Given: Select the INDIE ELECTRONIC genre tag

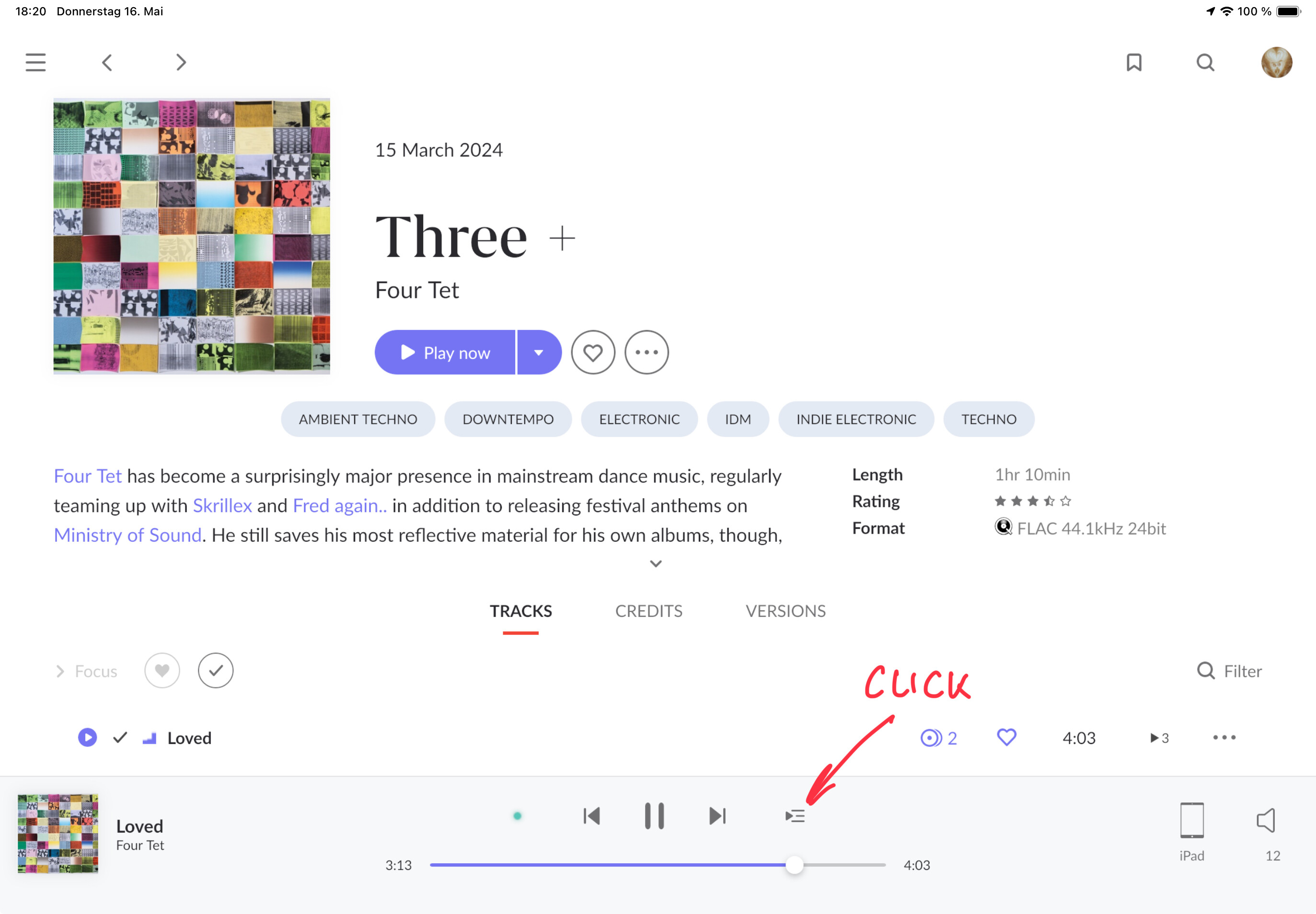Looking at the screenshot, I should click(x=856, y=419).
